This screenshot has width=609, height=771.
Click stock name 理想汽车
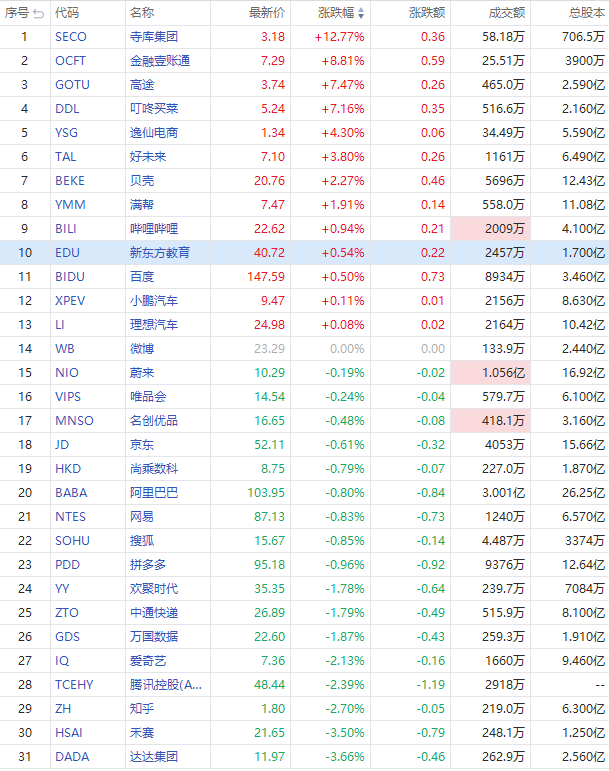tap(154, 325)
